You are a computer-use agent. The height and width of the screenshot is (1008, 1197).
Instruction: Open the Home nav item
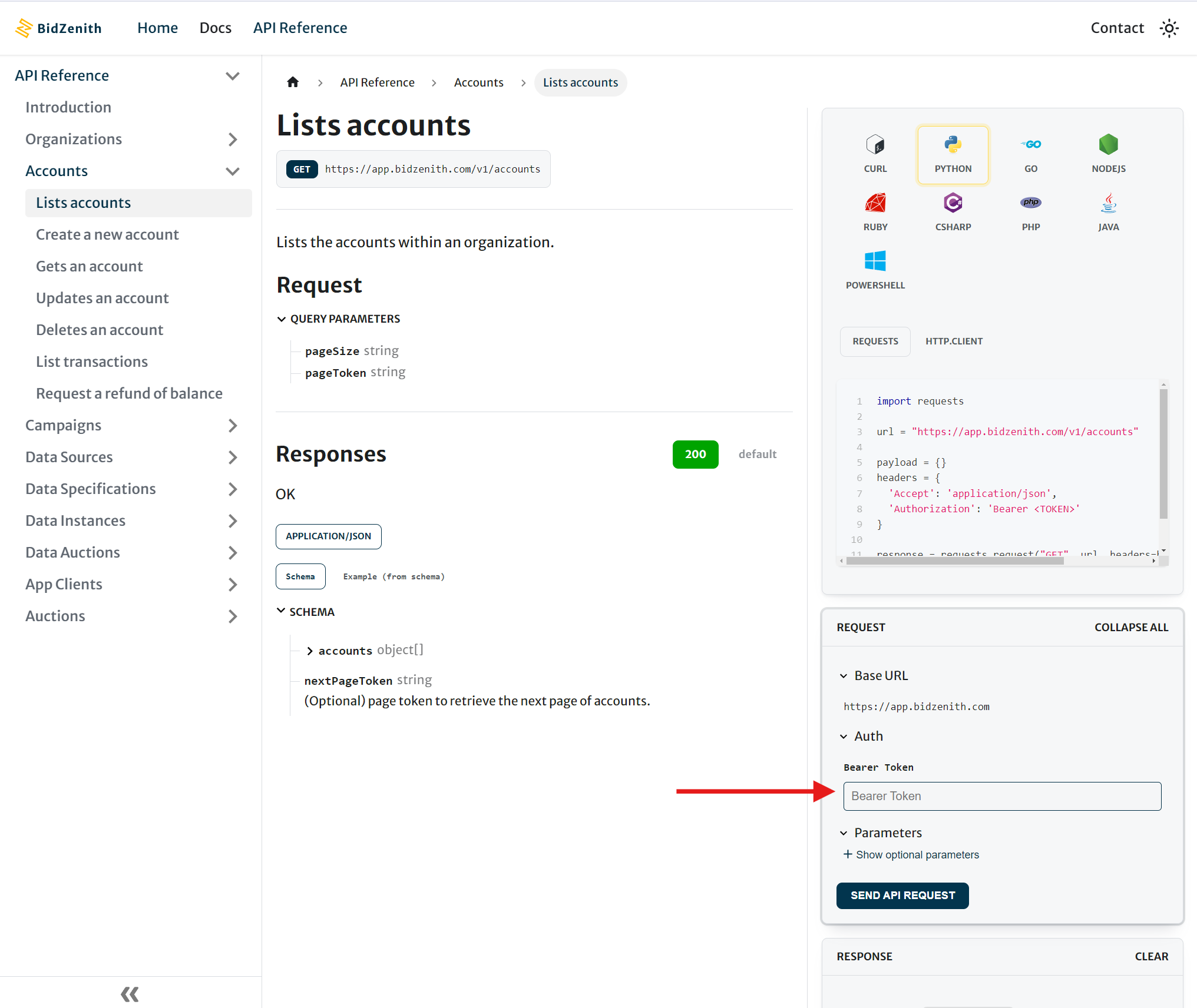(157, 28)
